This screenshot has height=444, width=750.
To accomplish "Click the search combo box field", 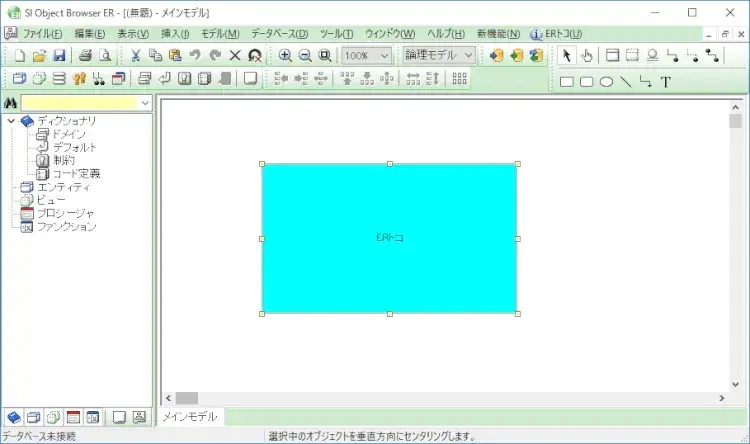I will [x=80, y=103].
